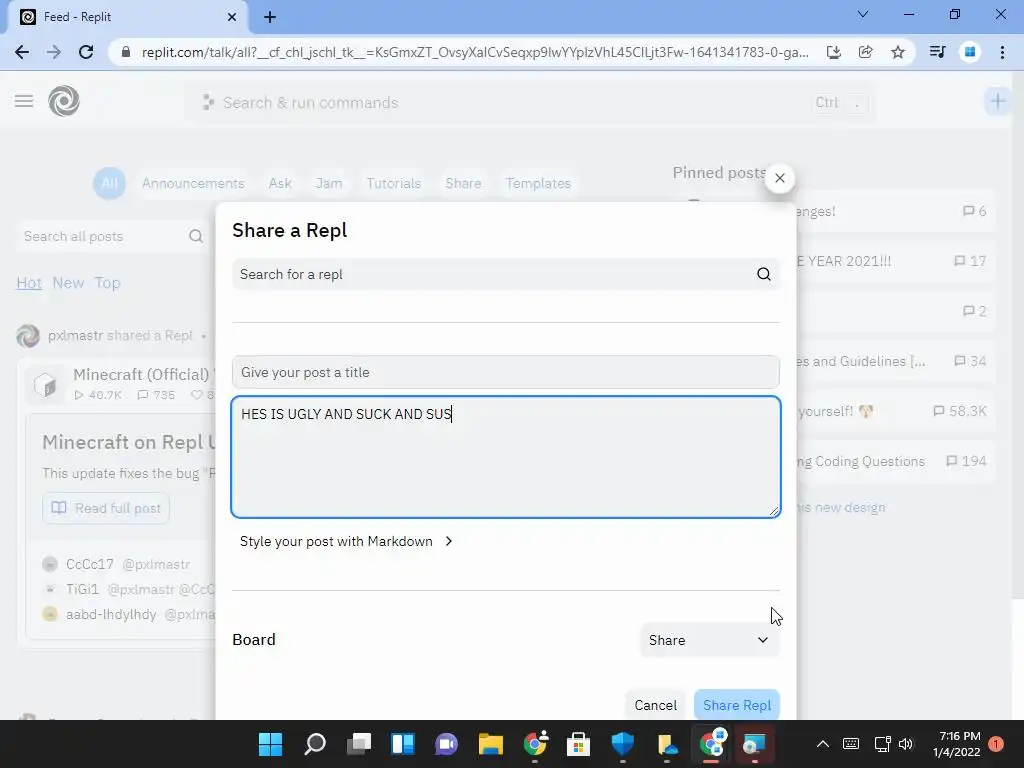Open the Board dropdown showing Share
Screen dimensions: 1024x768
pos(709,640)
